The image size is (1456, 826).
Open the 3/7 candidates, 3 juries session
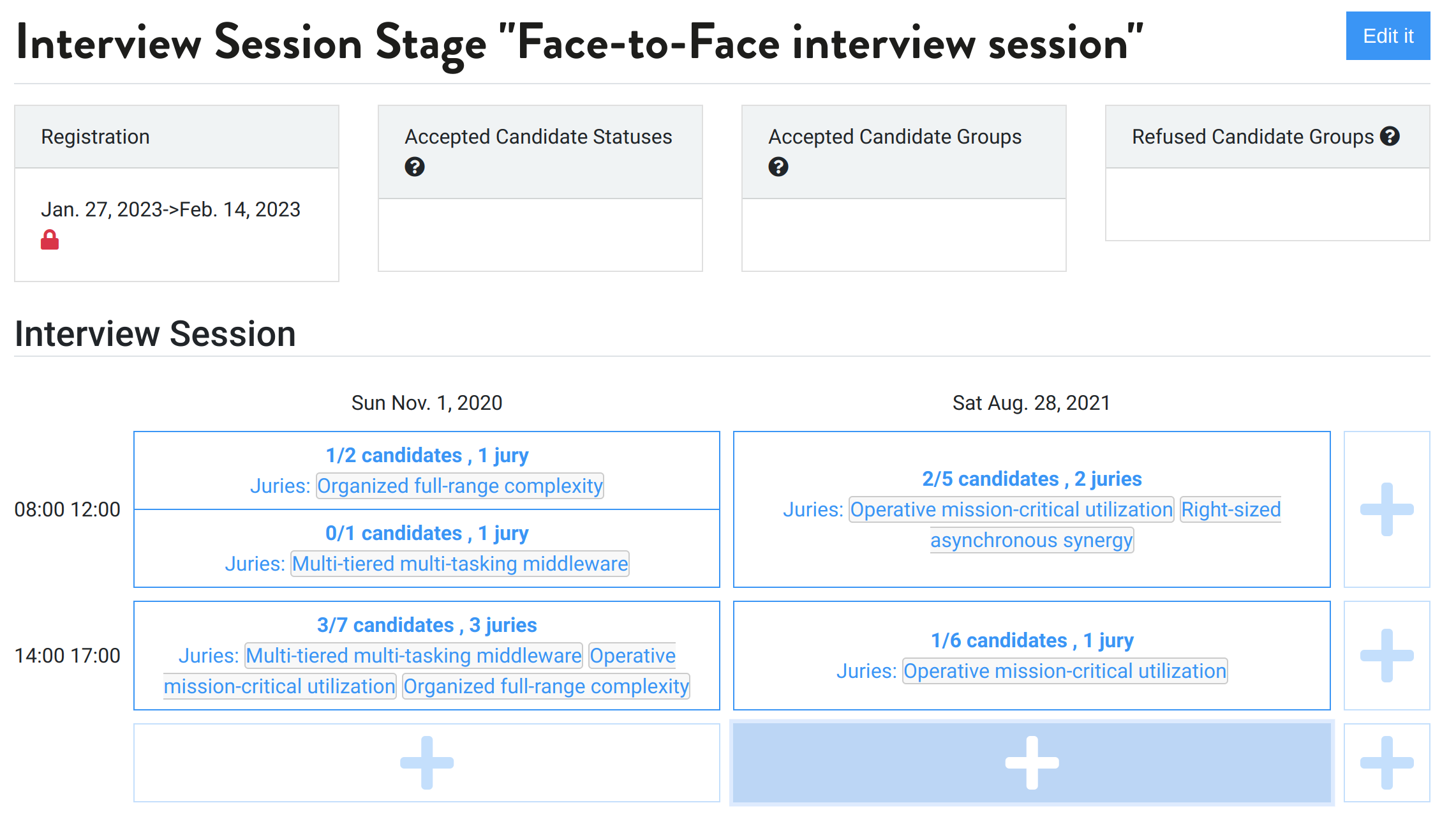pos(427,626)
